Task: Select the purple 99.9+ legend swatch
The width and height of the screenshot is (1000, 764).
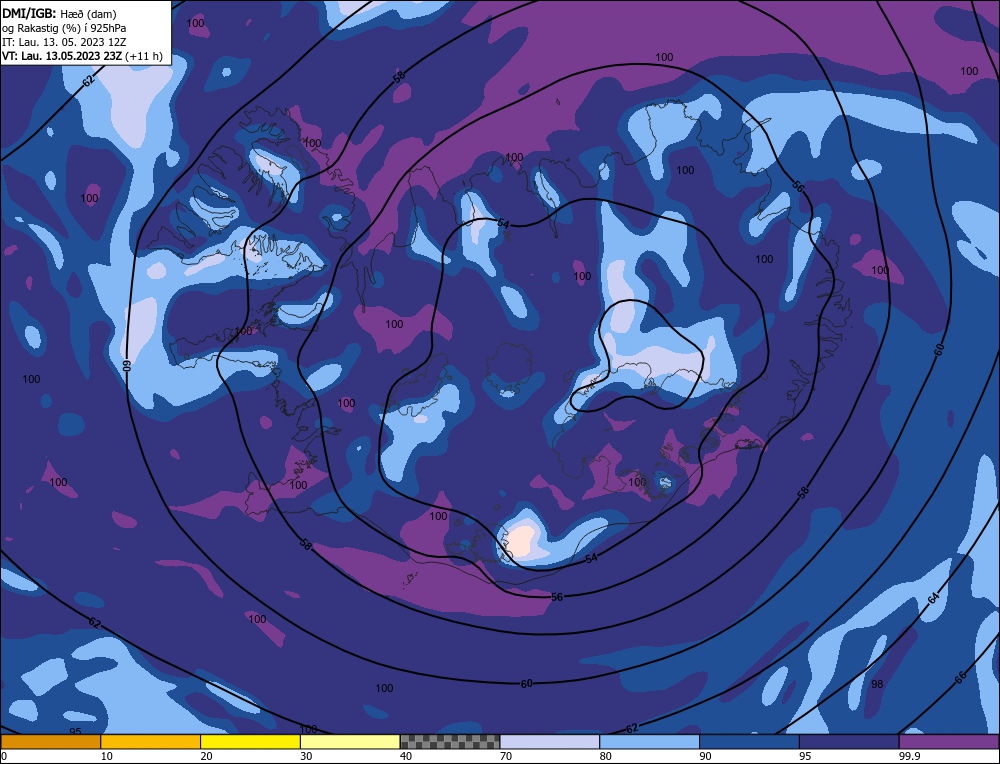Action: point(950,742)
